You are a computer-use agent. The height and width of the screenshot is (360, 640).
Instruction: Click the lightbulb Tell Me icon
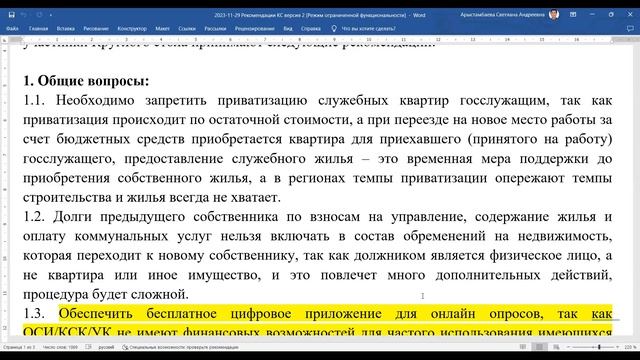334,29
